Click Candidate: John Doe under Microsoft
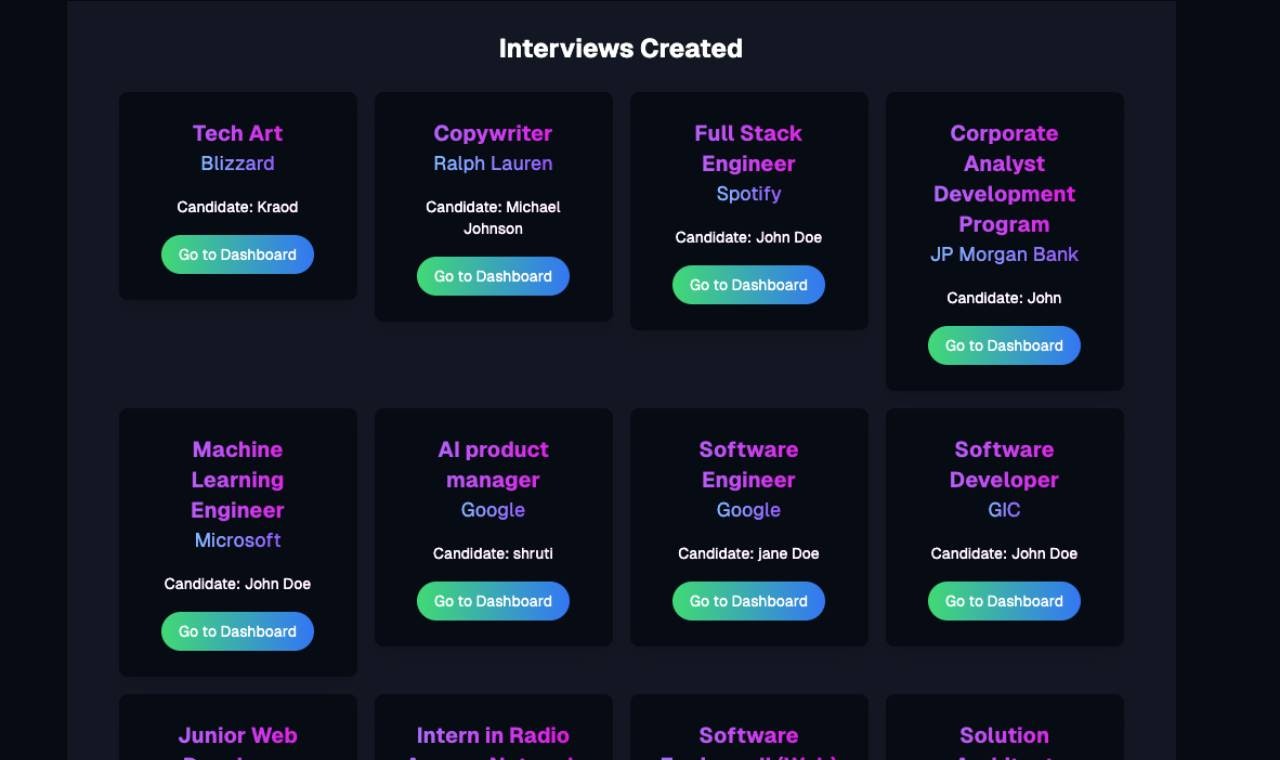 click(237, 584)
